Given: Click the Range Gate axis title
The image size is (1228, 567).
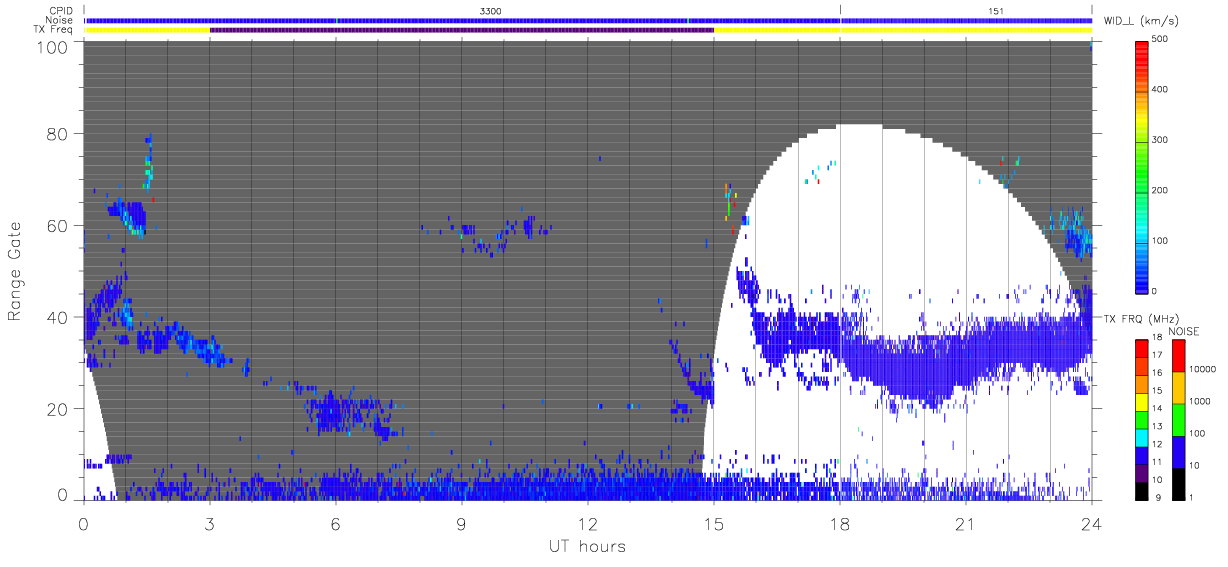Looking at the screenshot, I should tap(15, 271).
